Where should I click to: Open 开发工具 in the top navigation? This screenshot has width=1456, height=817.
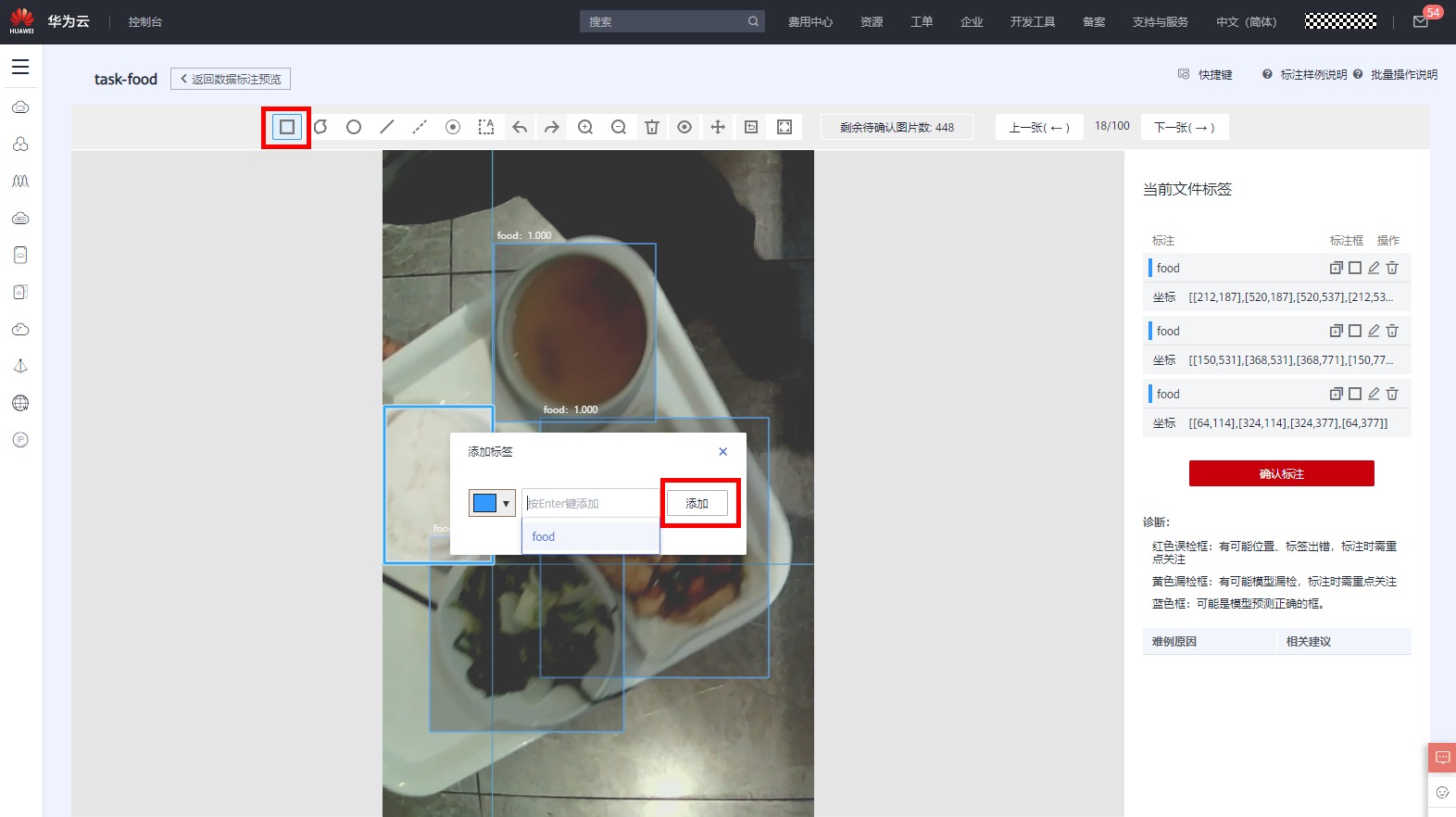point(1032,22)
